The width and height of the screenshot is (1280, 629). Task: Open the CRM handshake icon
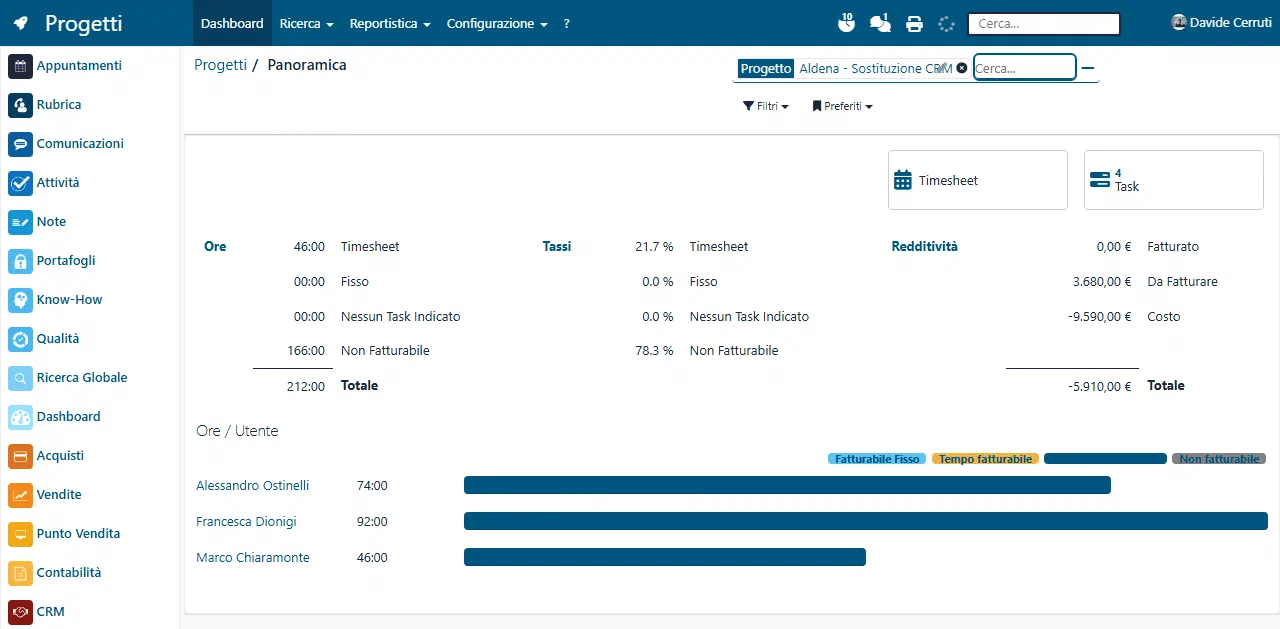pos(21,612)
